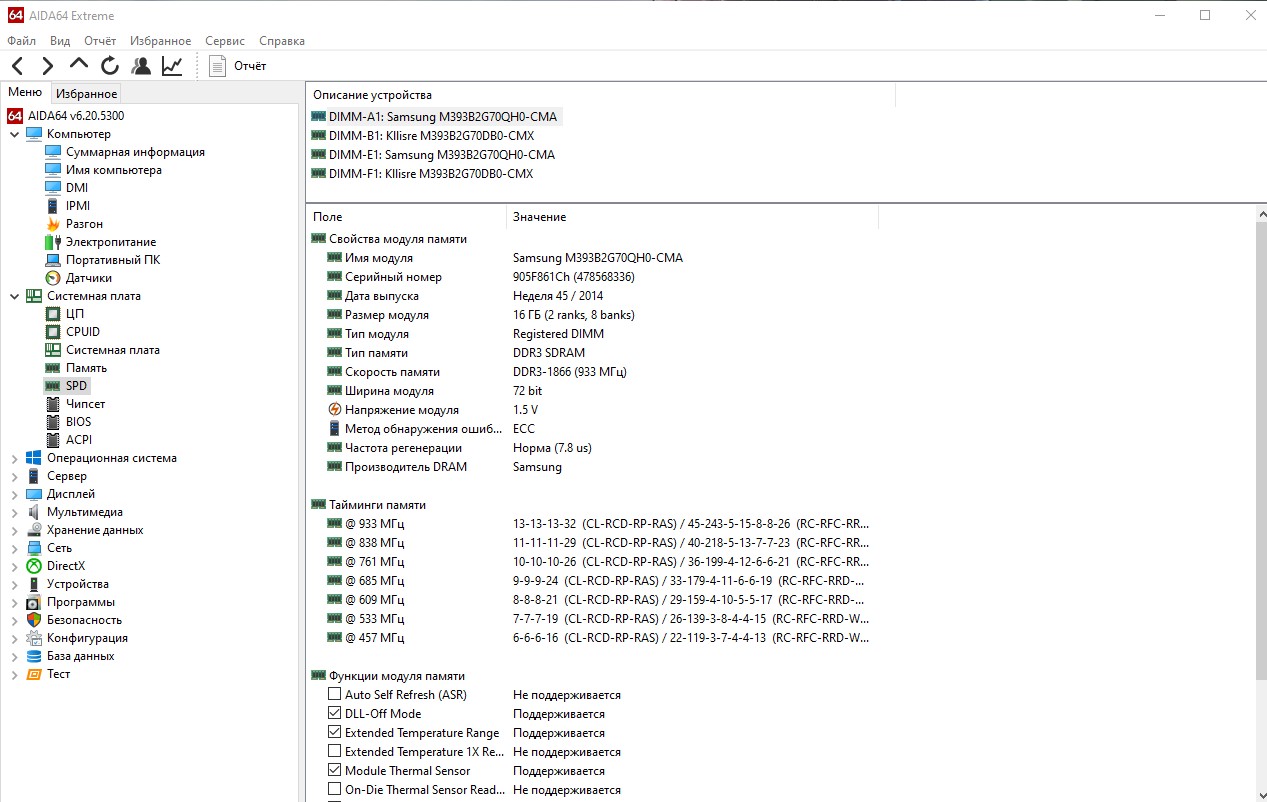Switch to the Меню tab
The image size is (1267, 802).
coord(25,93)
